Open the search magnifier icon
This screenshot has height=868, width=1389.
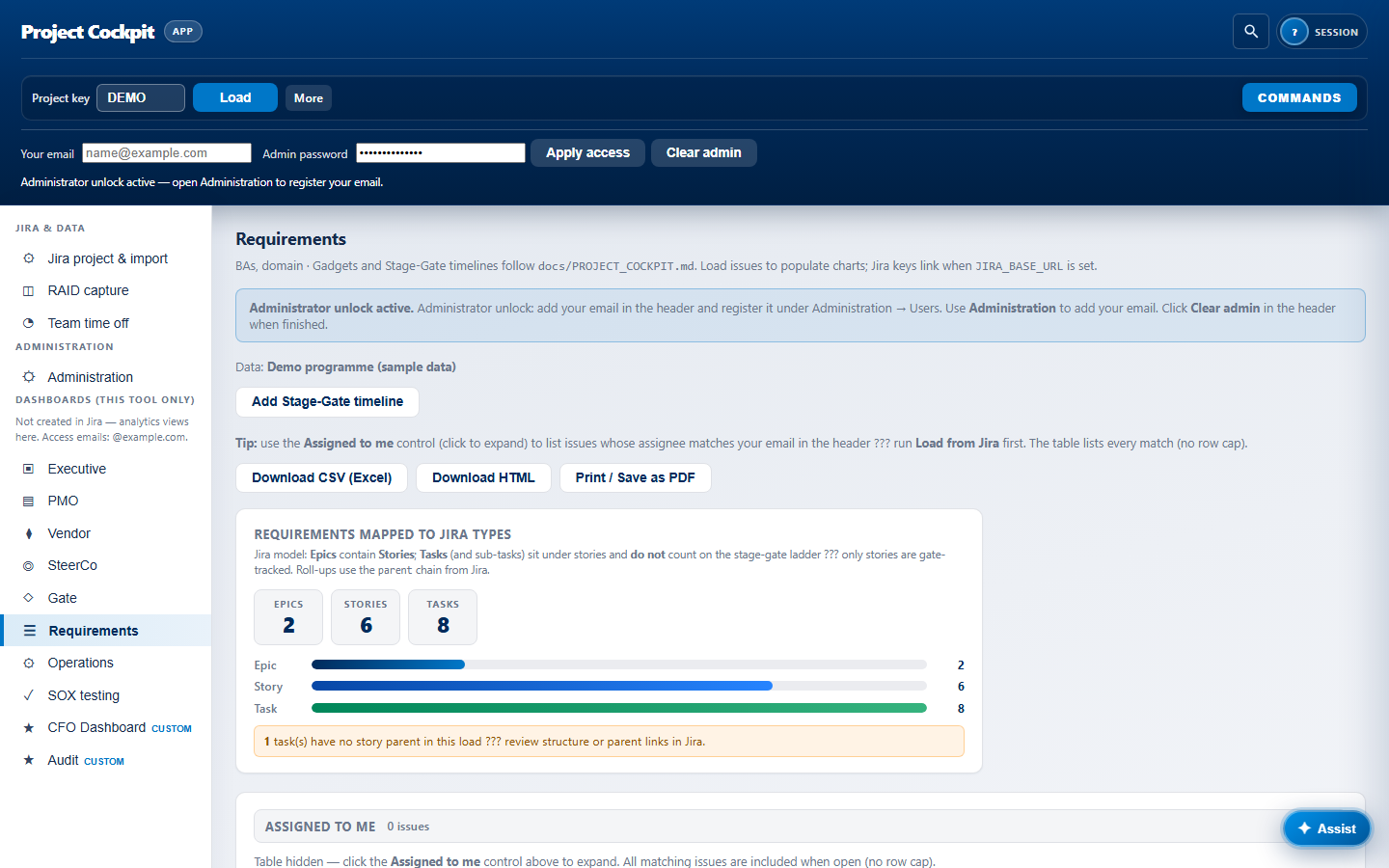(x=1251, y=32)
